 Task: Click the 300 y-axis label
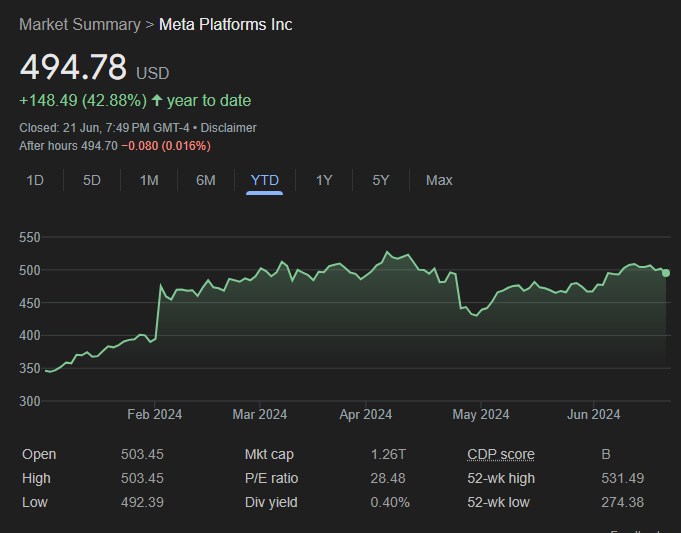30,401
